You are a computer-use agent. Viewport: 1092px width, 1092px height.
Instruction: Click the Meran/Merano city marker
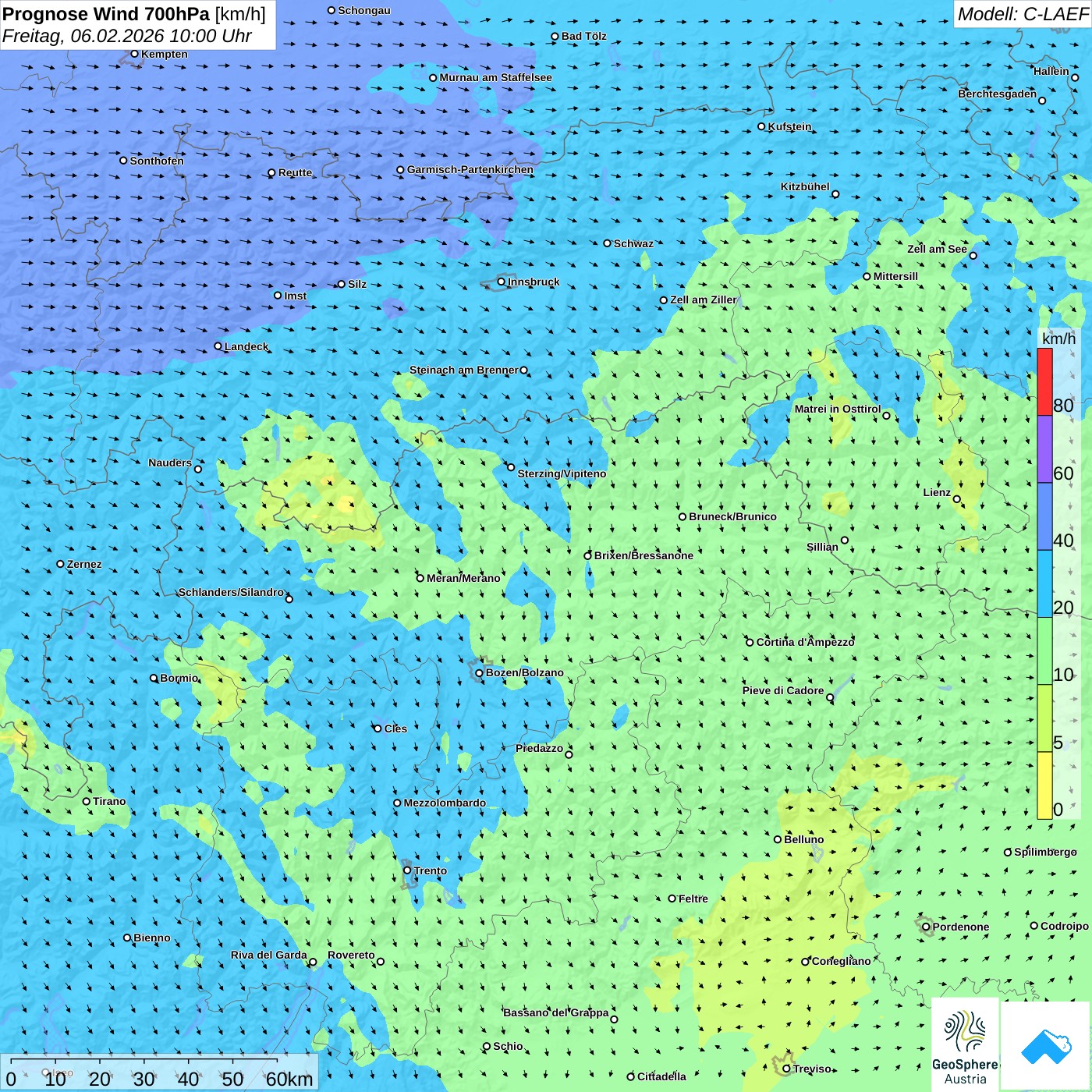click(420, 578)
